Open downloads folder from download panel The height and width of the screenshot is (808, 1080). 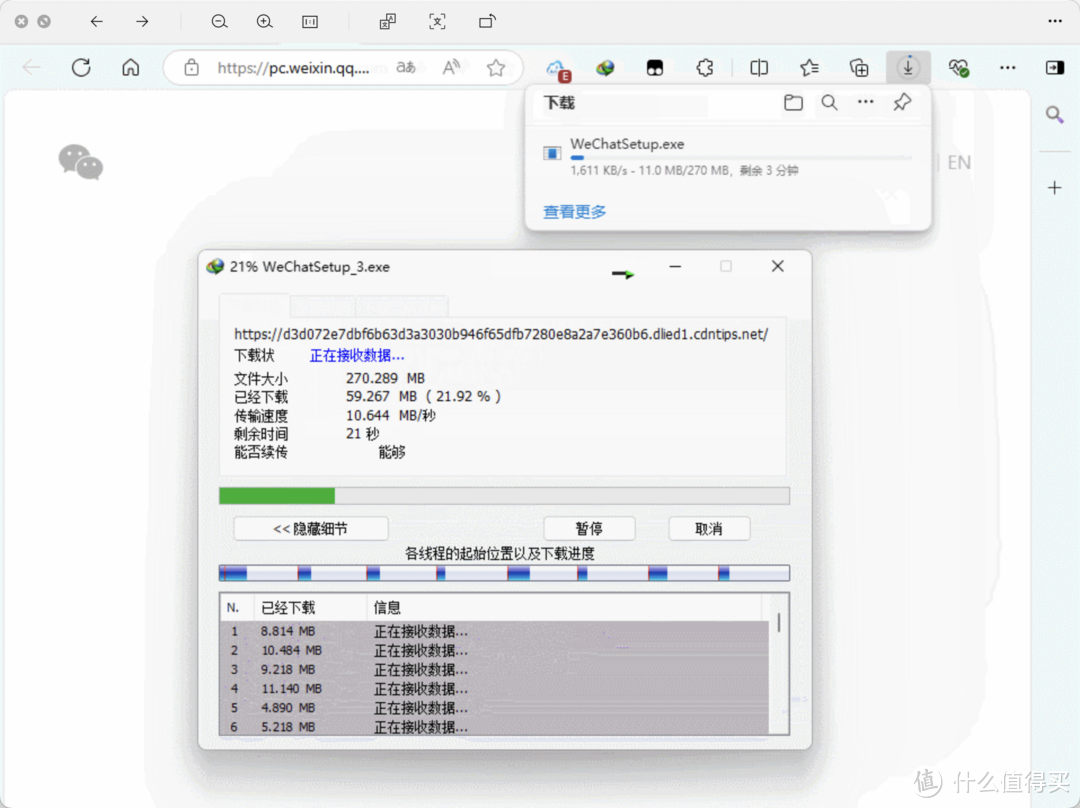[x=793, y=103]
